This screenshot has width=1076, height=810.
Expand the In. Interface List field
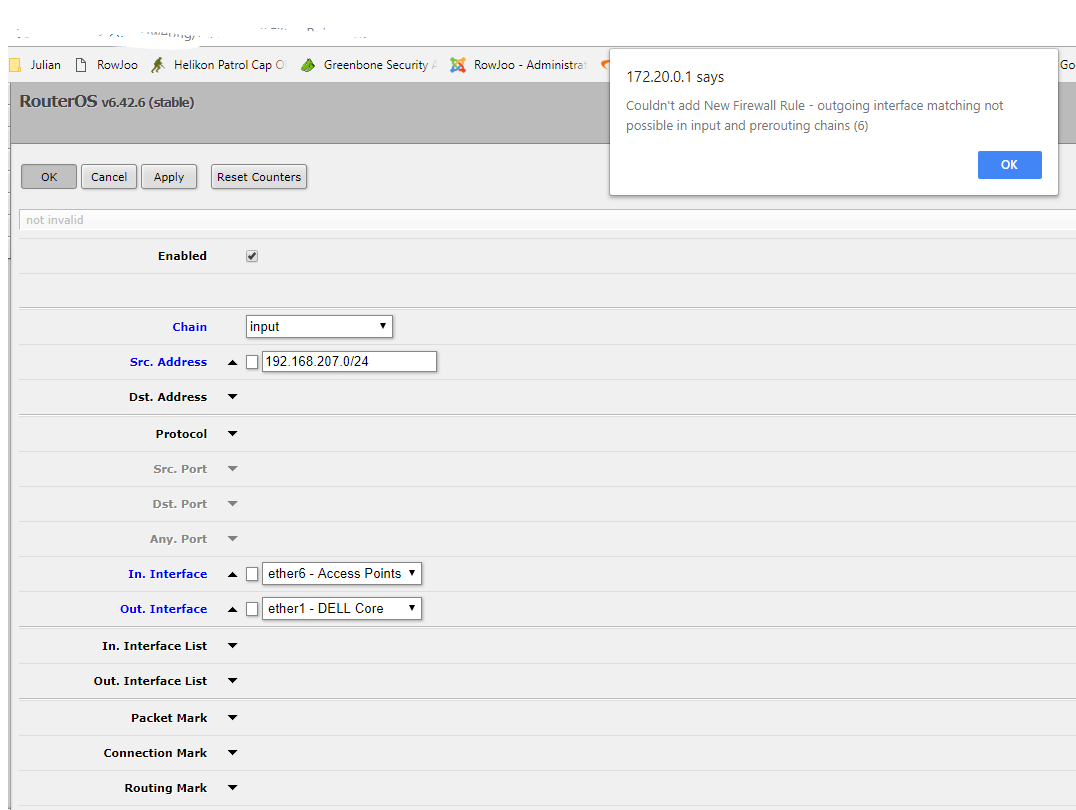pos(233,646)
